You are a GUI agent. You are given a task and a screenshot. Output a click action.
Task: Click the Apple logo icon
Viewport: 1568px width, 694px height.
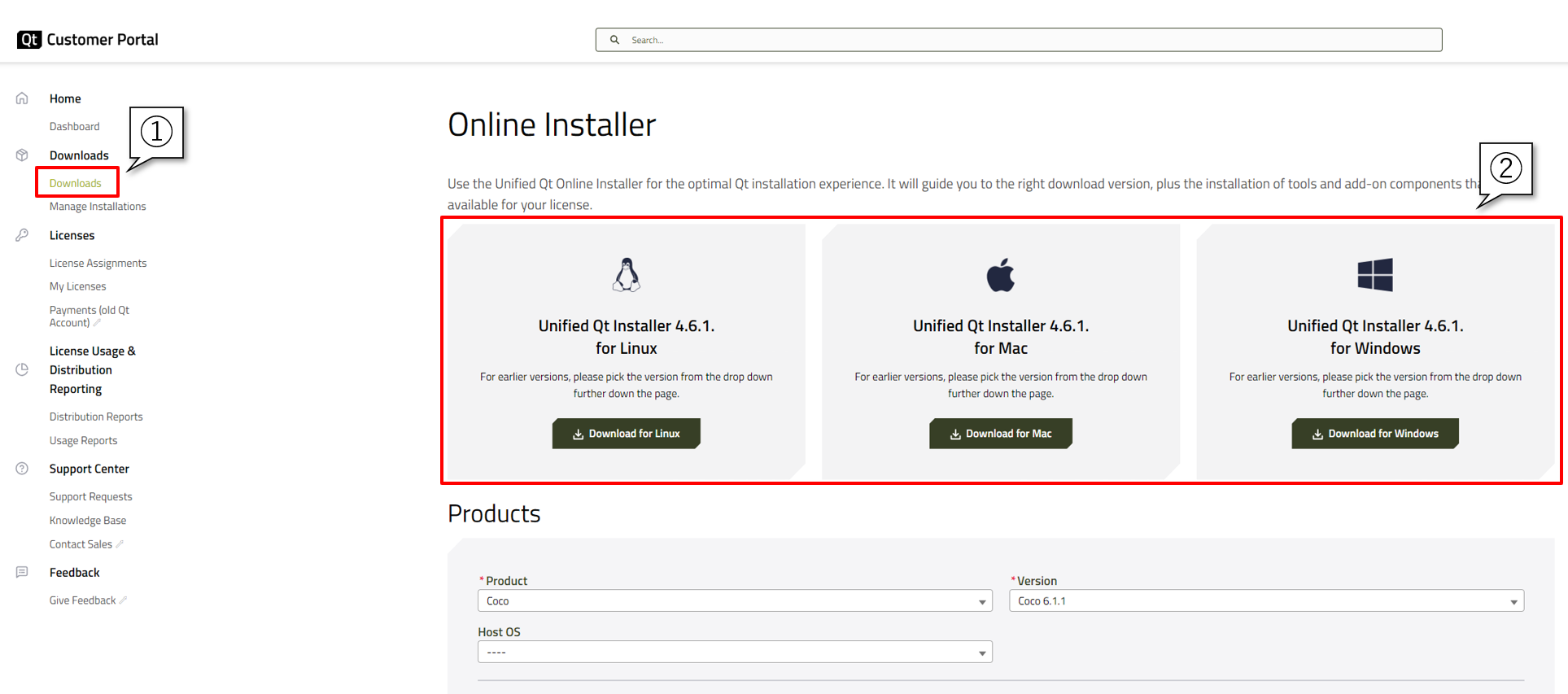(x=1000, y=275)
